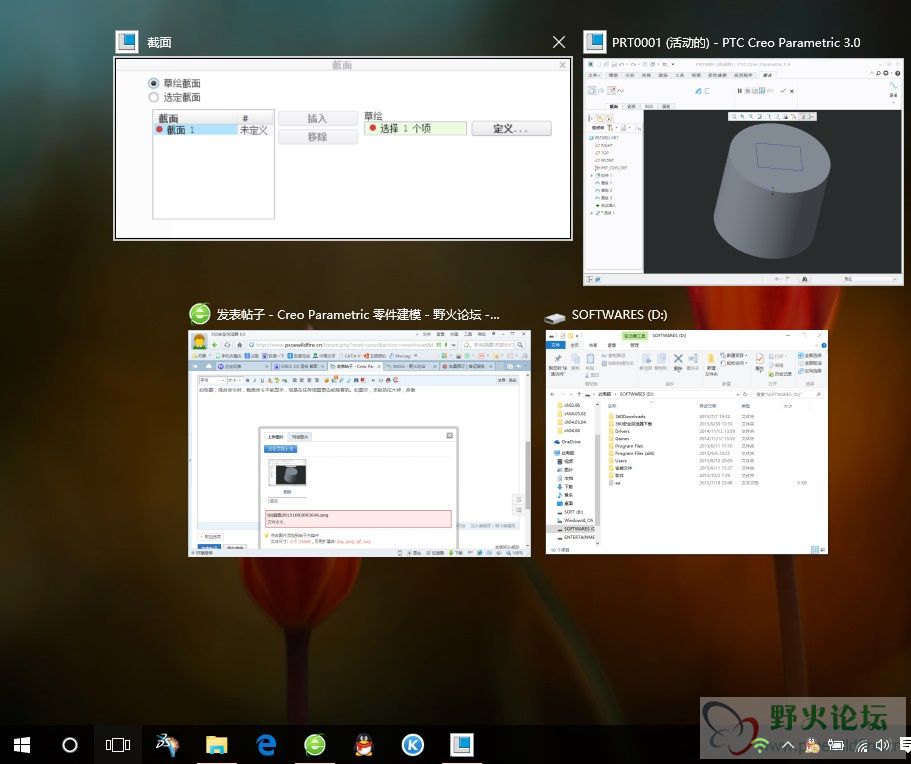The width and height of the screenshot is (911, 764).
Task: Open the QQ penguin taskbar icon
Action: (364, 745)
